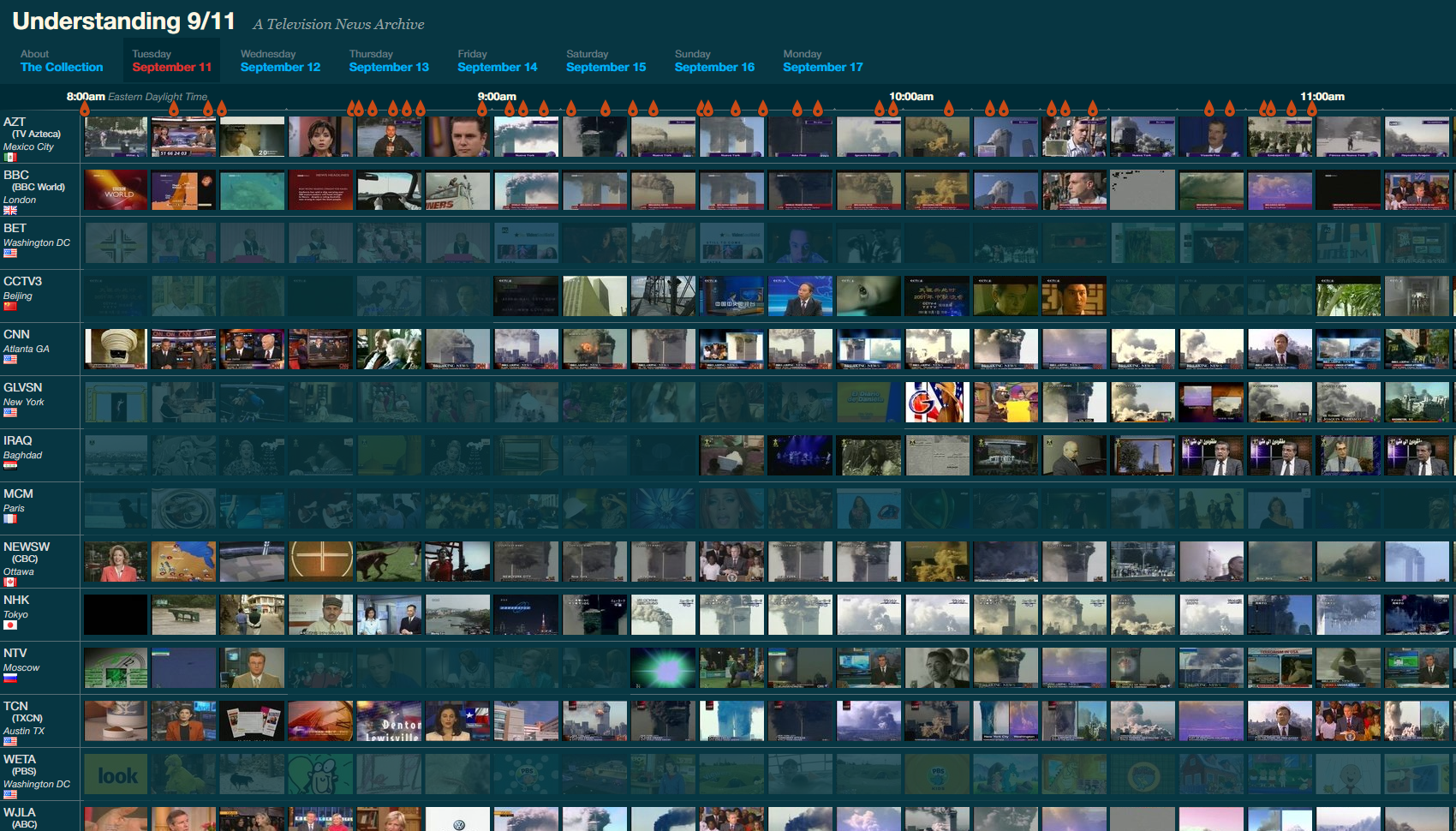The width and height of the screenshot is (1456, 831).
Task: Switch to Wednesday September 12
Action: [280, 61]
